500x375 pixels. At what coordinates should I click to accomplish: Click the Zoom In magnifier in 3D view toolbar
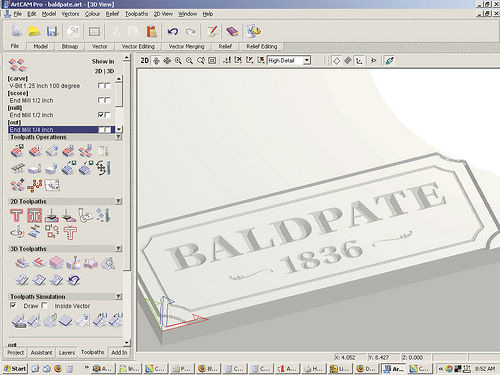pyautogui.click(x=178, y=60)
